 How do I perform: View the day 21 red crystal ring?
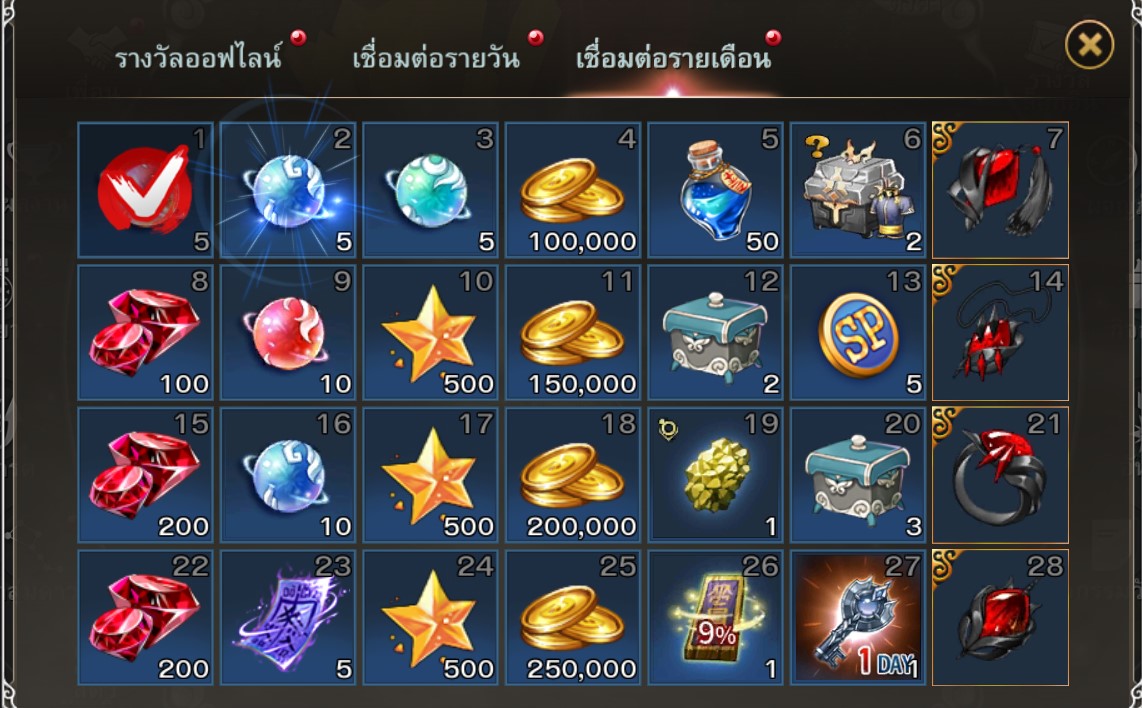pos(1001,475)
